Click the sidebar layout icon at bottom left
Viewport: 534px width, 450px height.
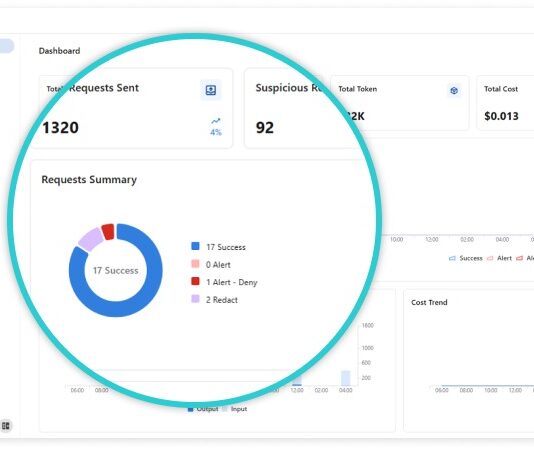6,425
